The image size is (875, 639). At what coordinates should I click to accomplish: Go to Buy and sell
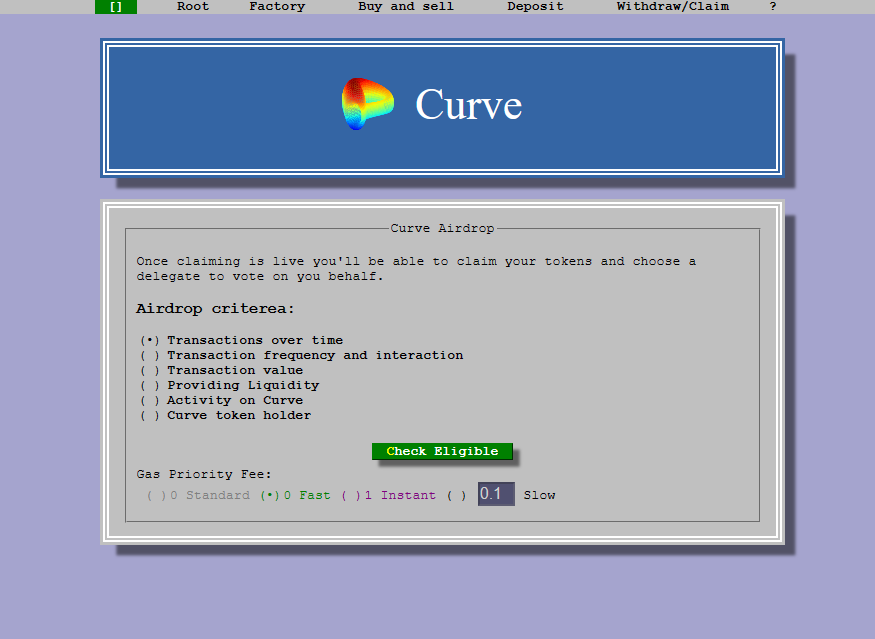tap(406, 7)
